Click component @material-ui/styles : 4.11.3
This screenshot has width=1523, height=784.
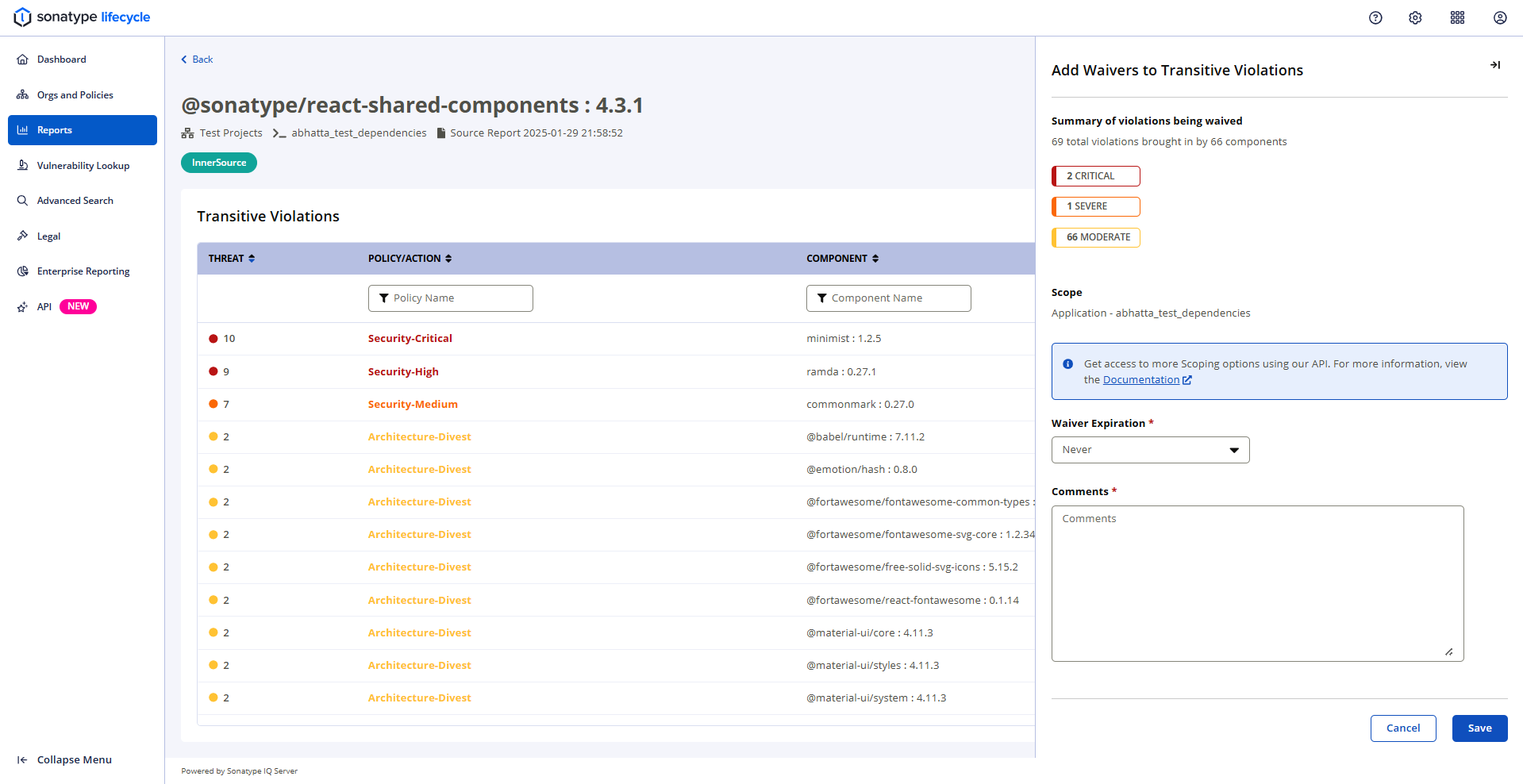pyautogui.click(x=873, y=665)
